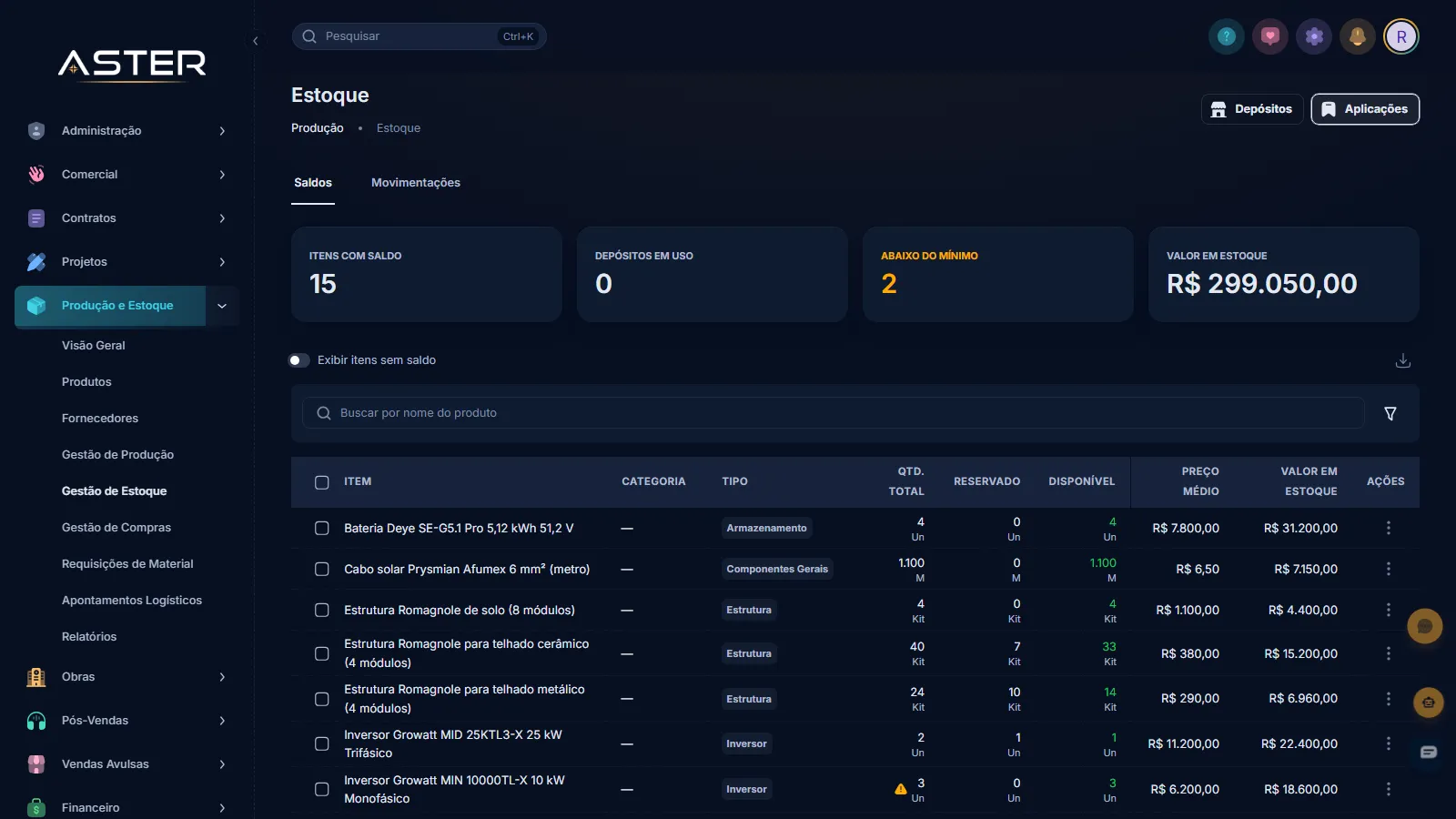The width and height of the screenshot is (1456, 819).
Task: Open Requisições de Material in sidebar
Action: pos(127,564)
